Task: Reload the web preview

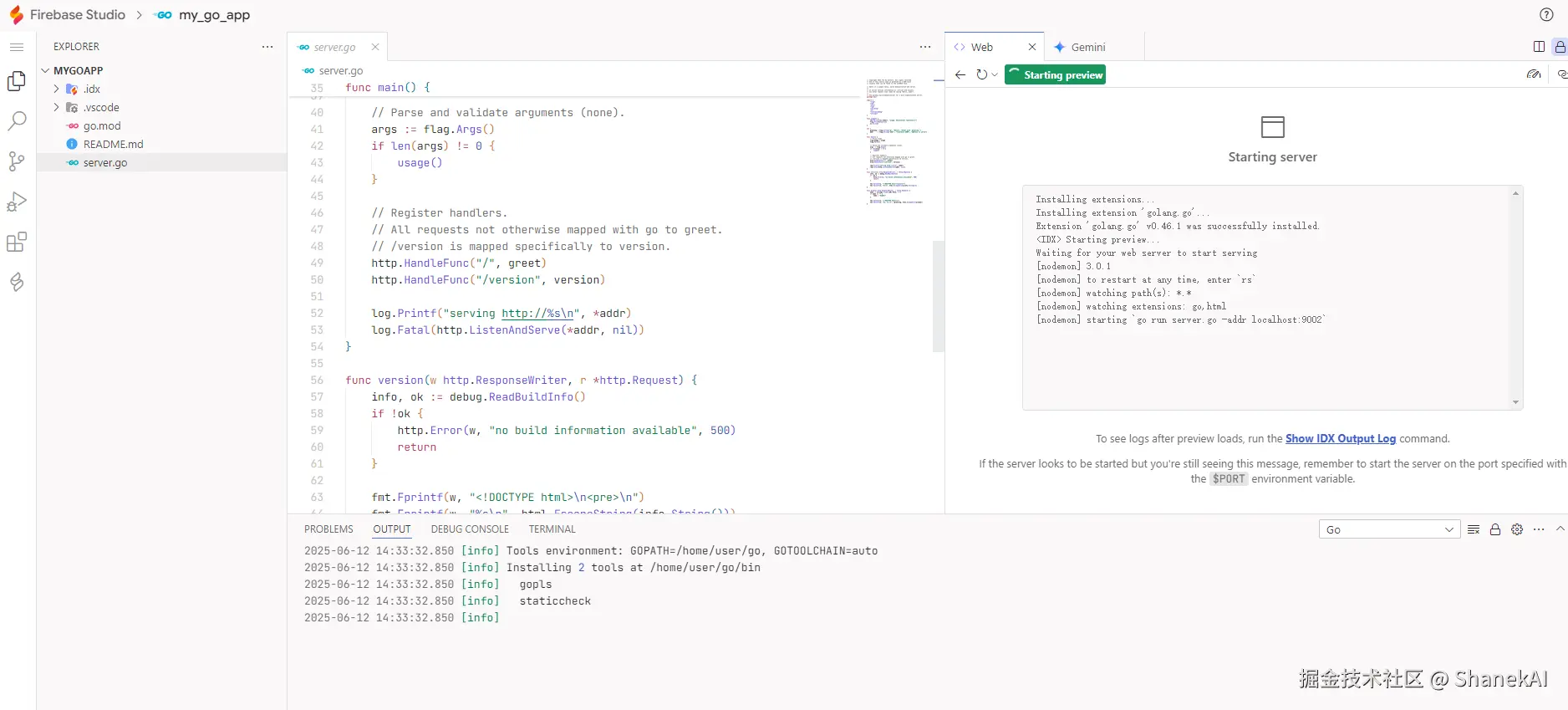Action: (981, 74)
